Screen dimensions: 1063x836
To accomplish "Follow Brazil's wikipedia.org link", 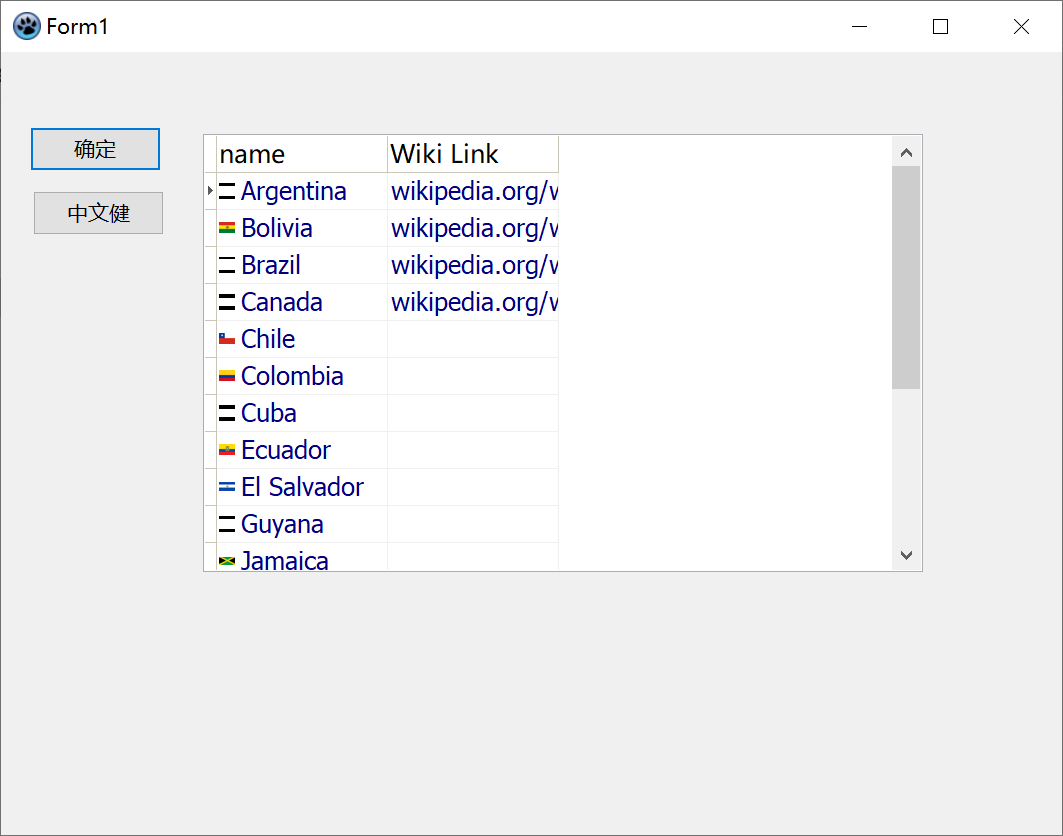I will coord(474,265).
